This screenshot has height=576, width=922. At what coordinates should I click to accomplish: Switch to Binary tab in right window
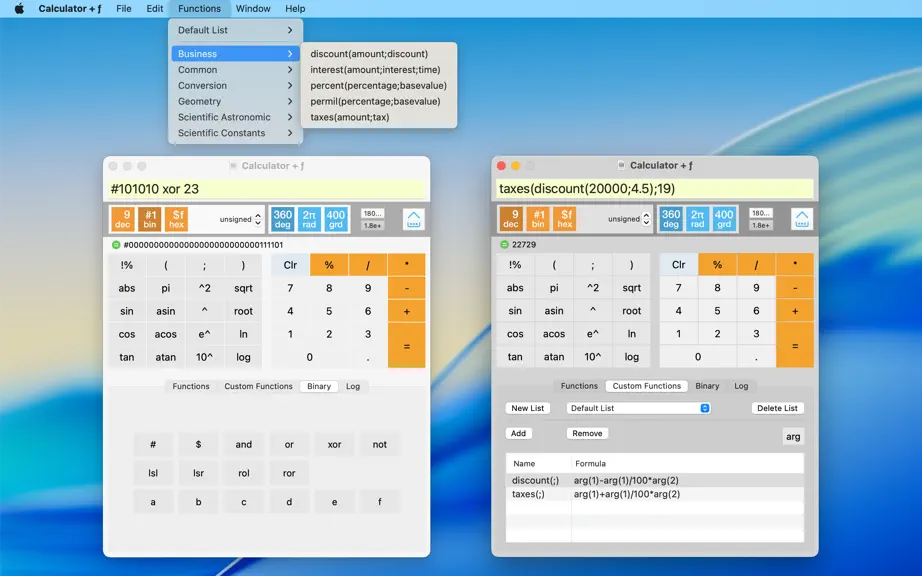click(707, 386)
